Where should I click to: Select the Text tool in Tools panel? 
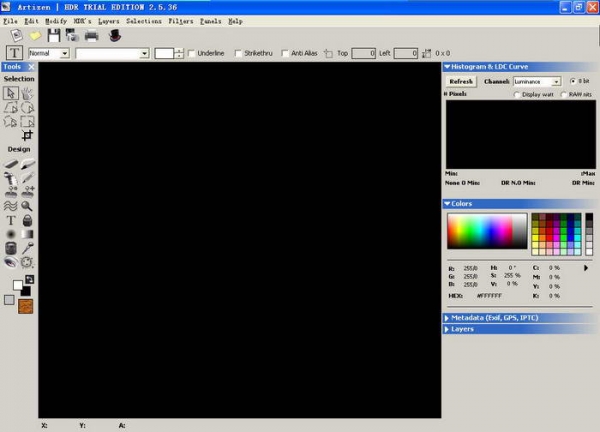[11, 220]
